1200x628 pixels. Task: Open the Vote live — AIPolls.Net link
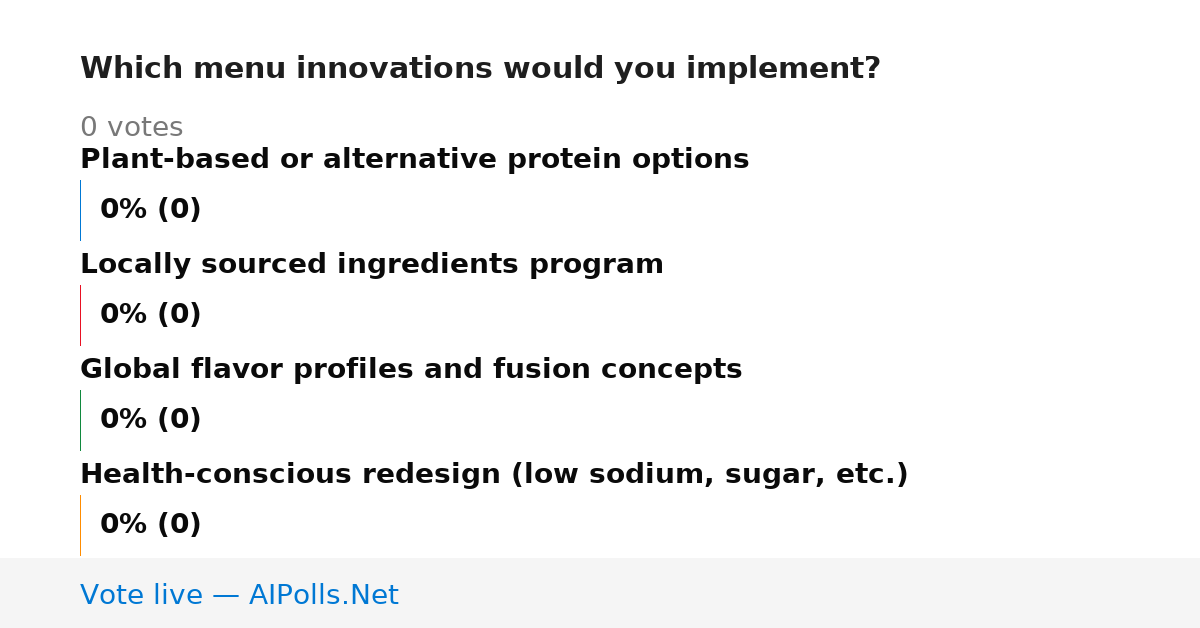(239, 595)
